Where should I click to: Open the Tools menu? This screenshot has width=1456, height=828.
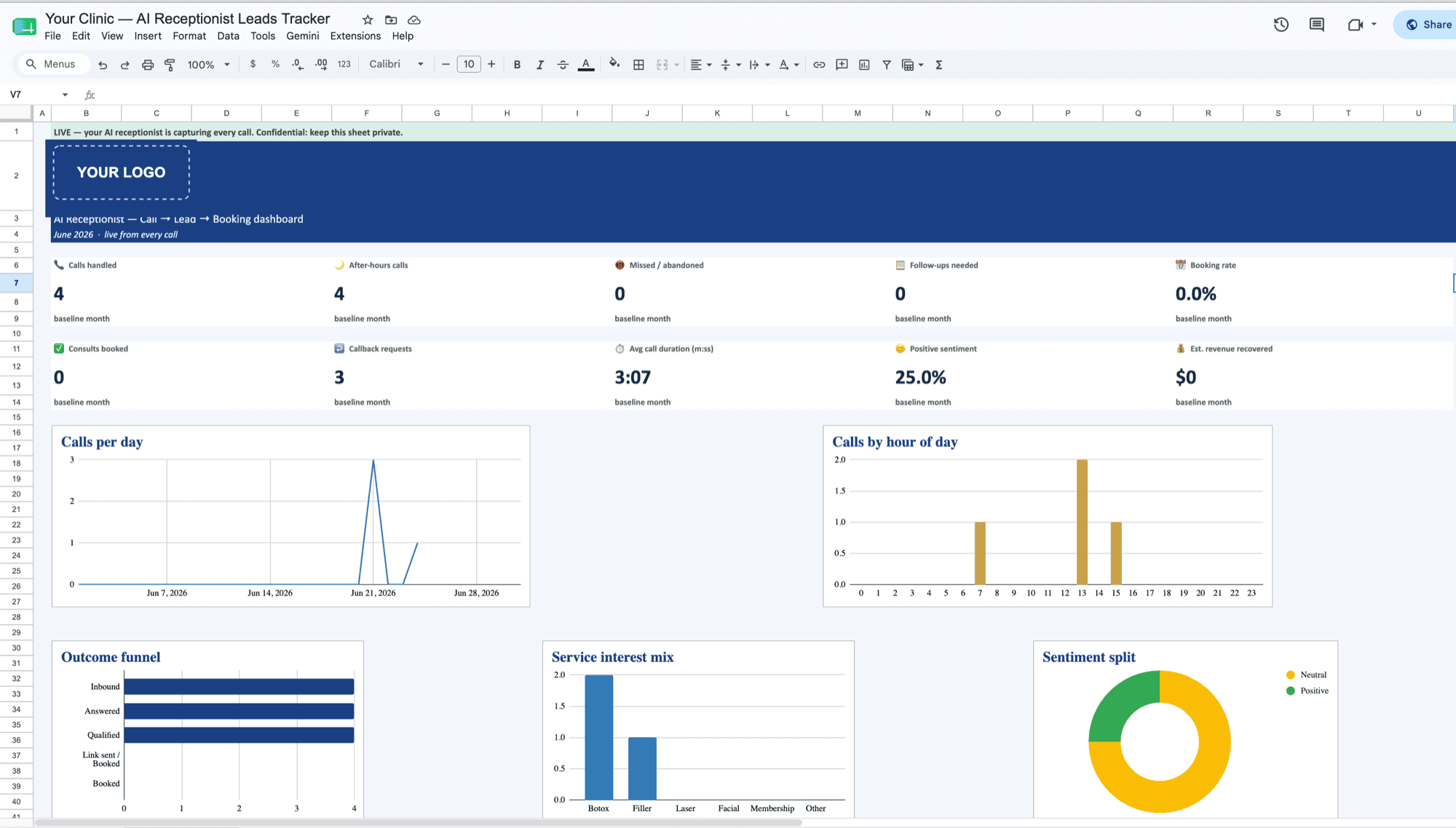click(x=263, y=36)
